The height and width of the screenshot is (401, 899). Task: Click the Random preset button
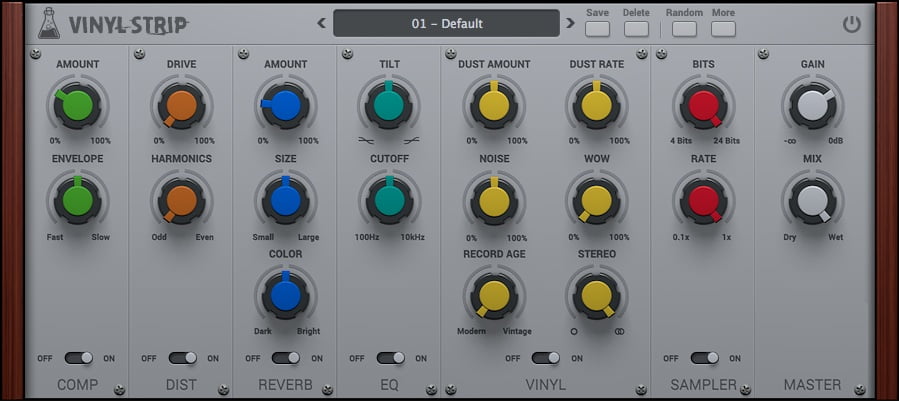[684, 29]
